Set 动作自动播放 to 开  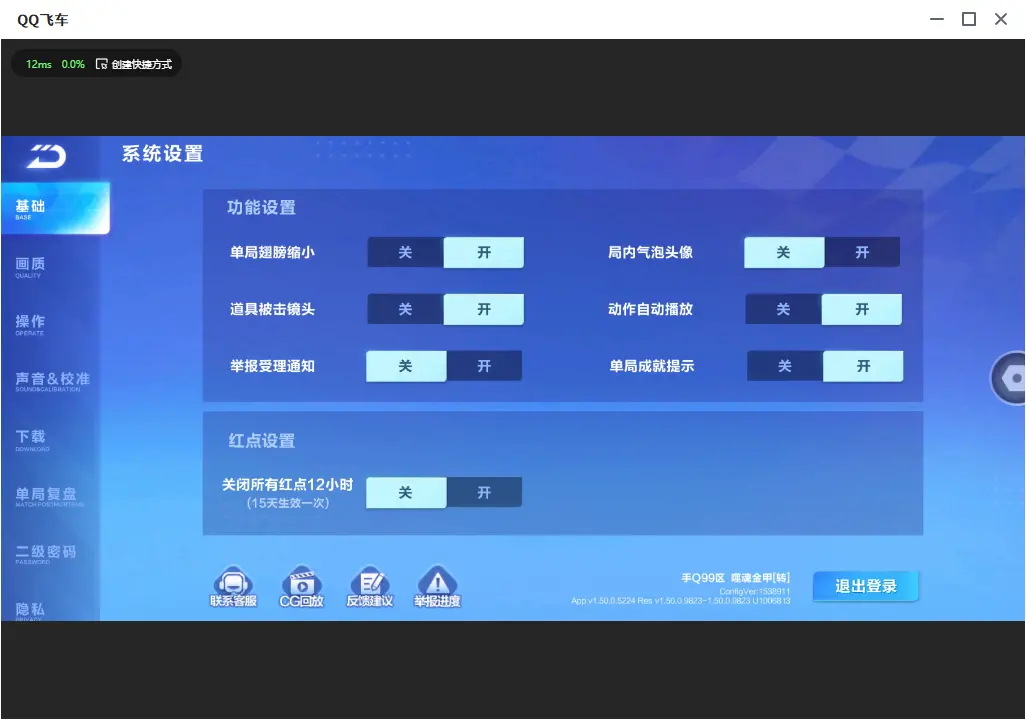[862, 310]
